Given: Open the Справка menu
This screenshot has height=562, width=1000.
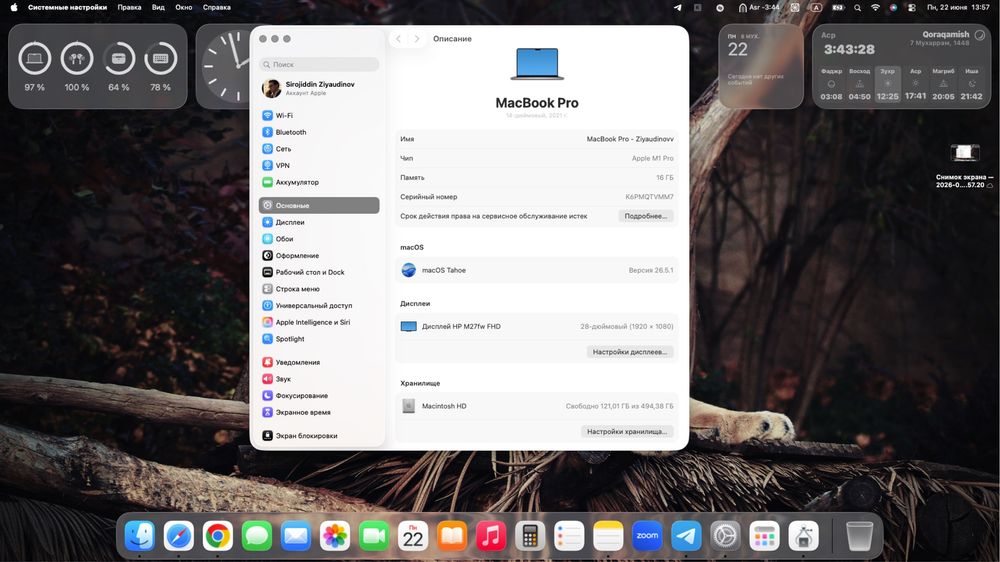Looking at the screenshot, I should pos(217,8).
